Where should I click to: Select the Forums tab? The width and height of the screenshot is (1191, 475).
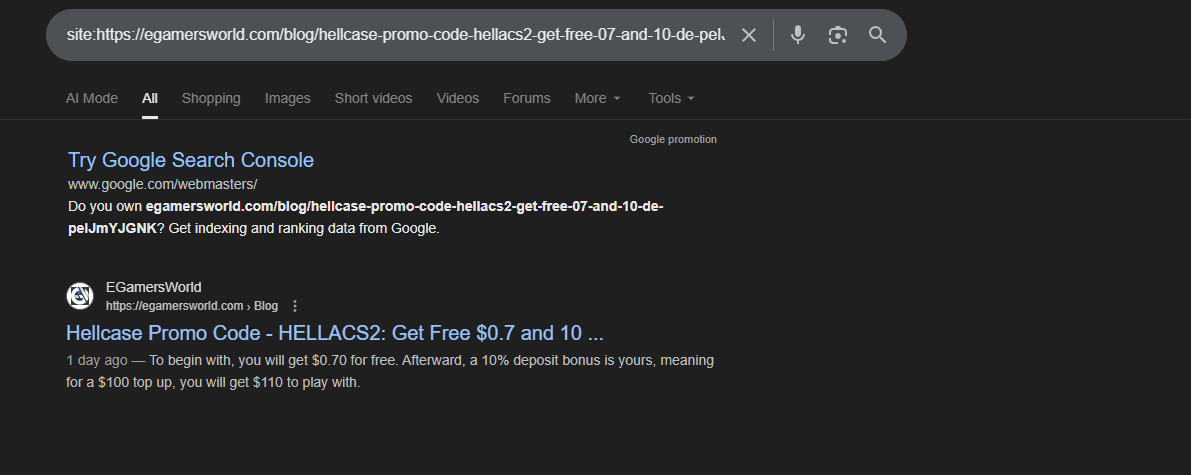pos(527,98)
